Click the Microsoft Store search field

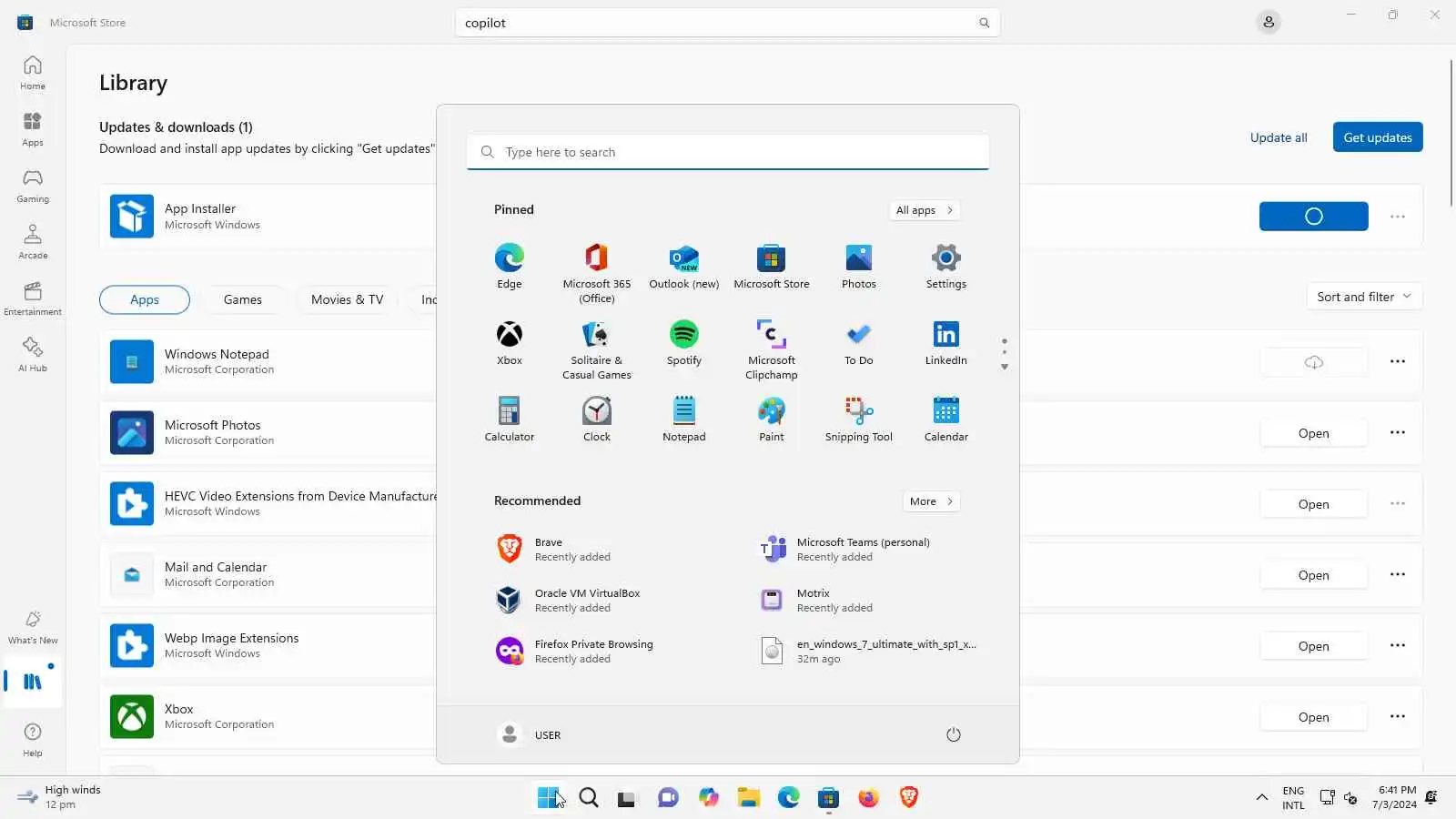coord(728,23)
